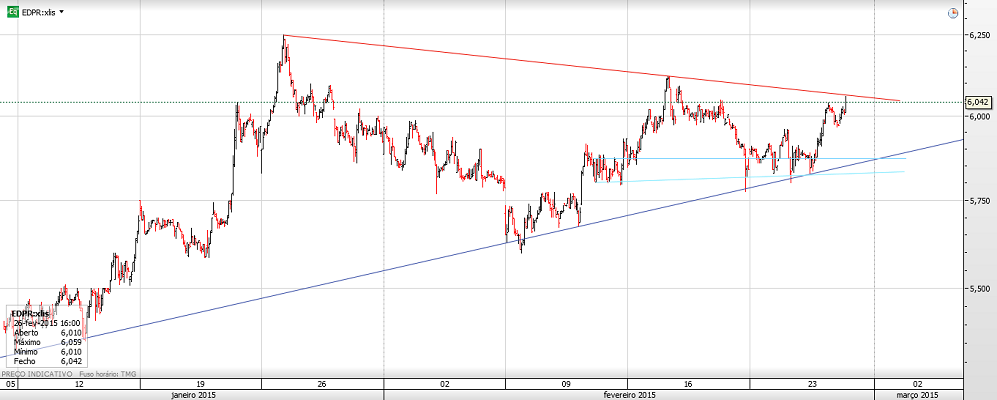Click the Fecho 6,042 row value
The image size is (997, 400).
click(x=70, y=361)
